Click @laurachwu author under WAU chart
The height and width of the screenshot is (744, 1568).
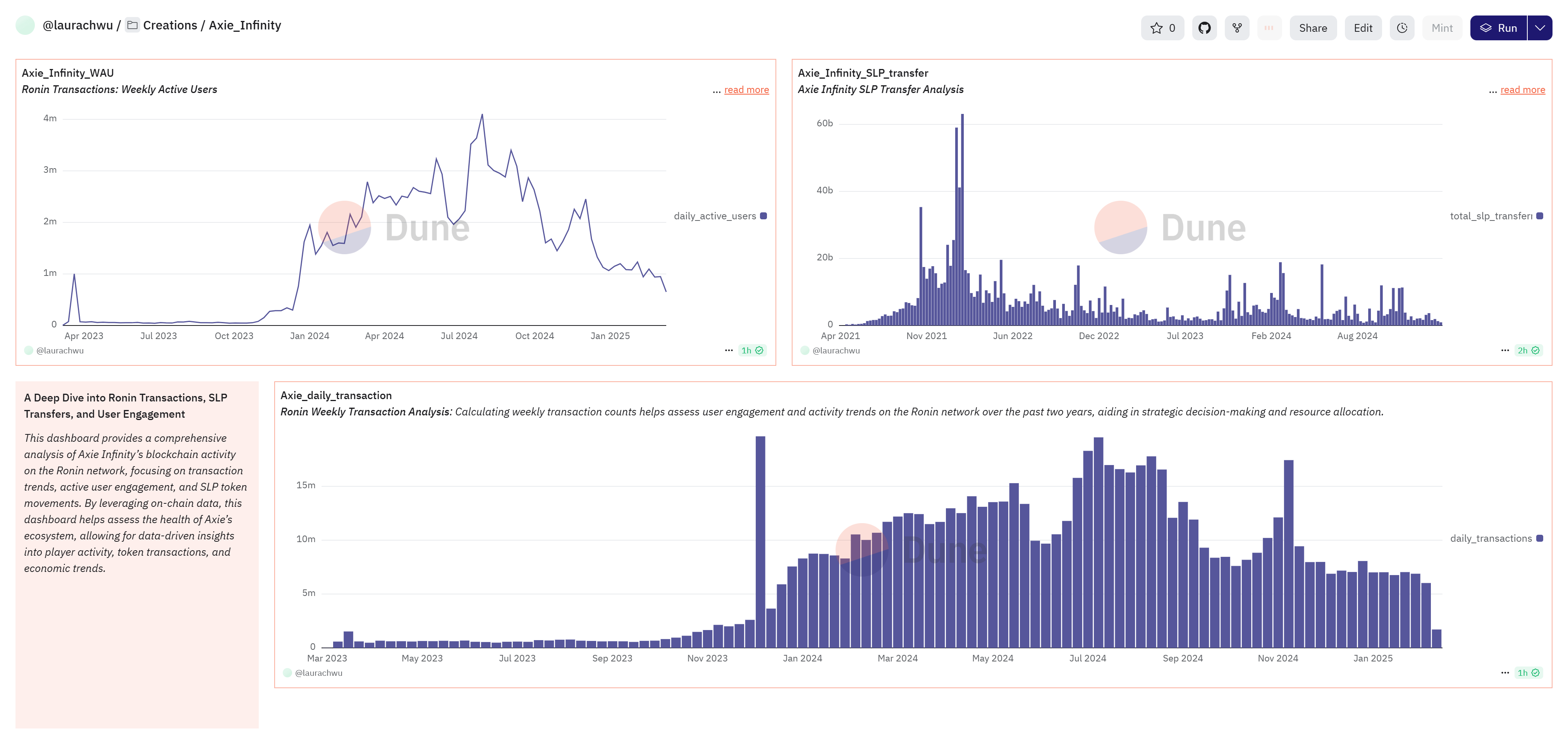click(60, 351)
